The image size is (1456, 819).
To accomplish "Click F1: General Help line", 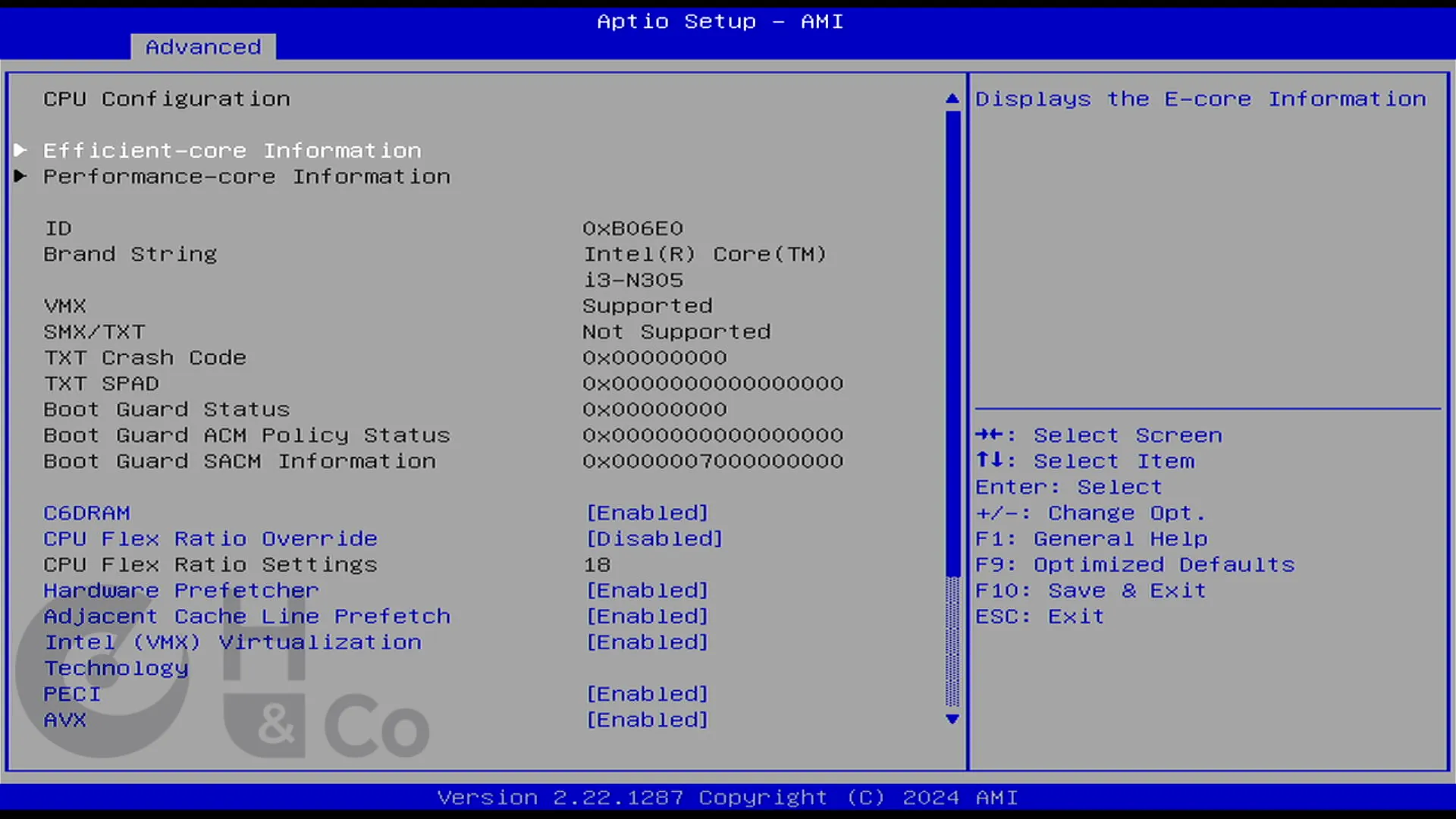I will coord(1091,538).
